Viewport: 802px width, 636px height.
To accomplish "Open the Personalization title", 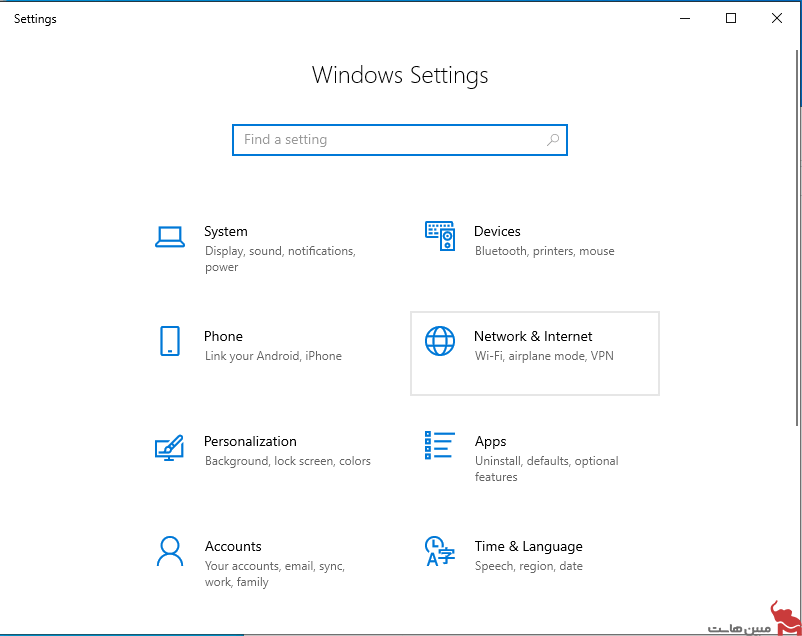I will click(250, 441).
